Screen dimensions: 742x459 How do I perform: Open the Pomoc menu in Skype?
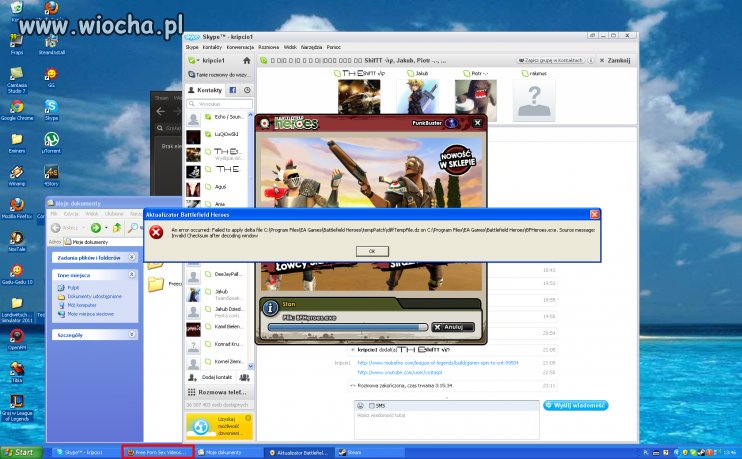pos(334,47)
